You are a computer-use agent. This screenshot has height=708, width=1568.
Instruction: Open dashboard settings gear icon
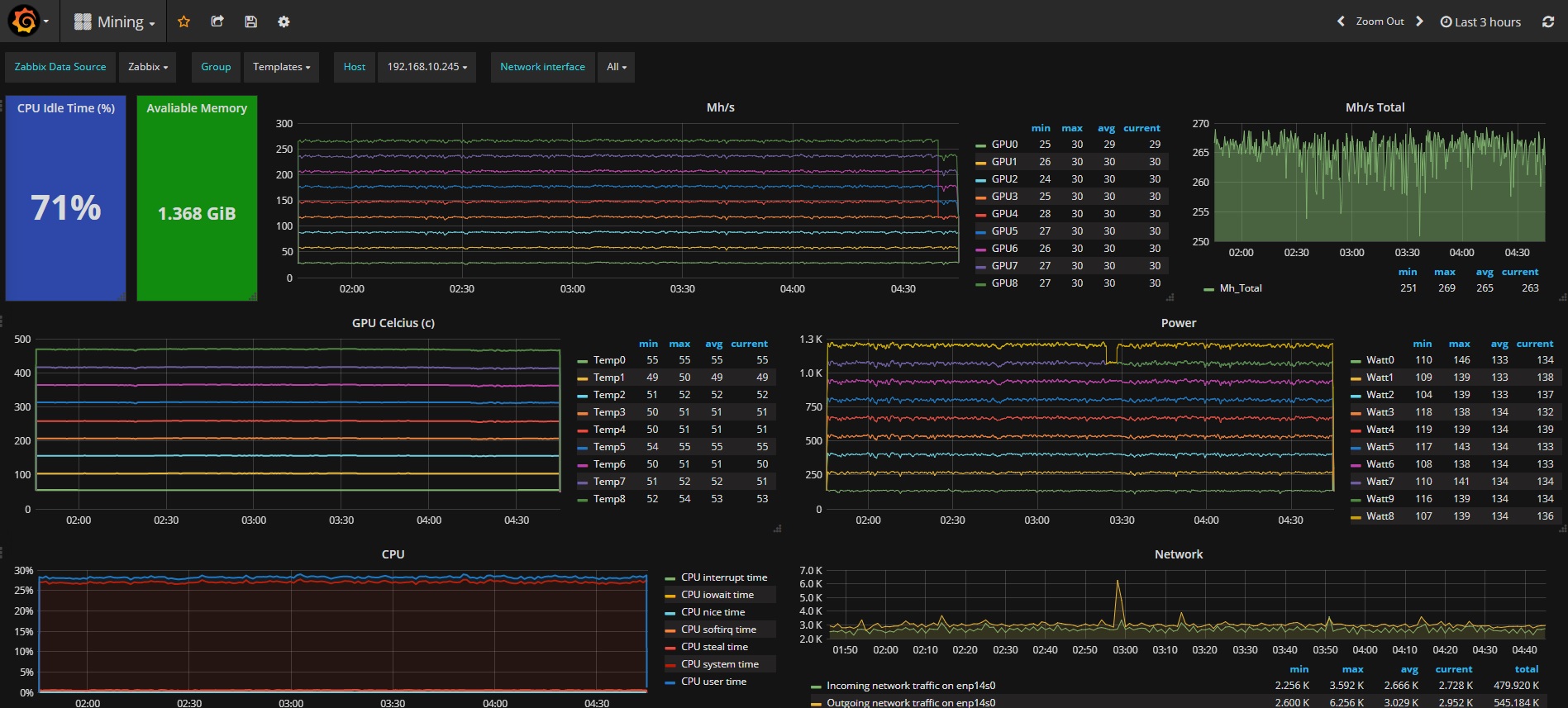(x=284, y=21)
